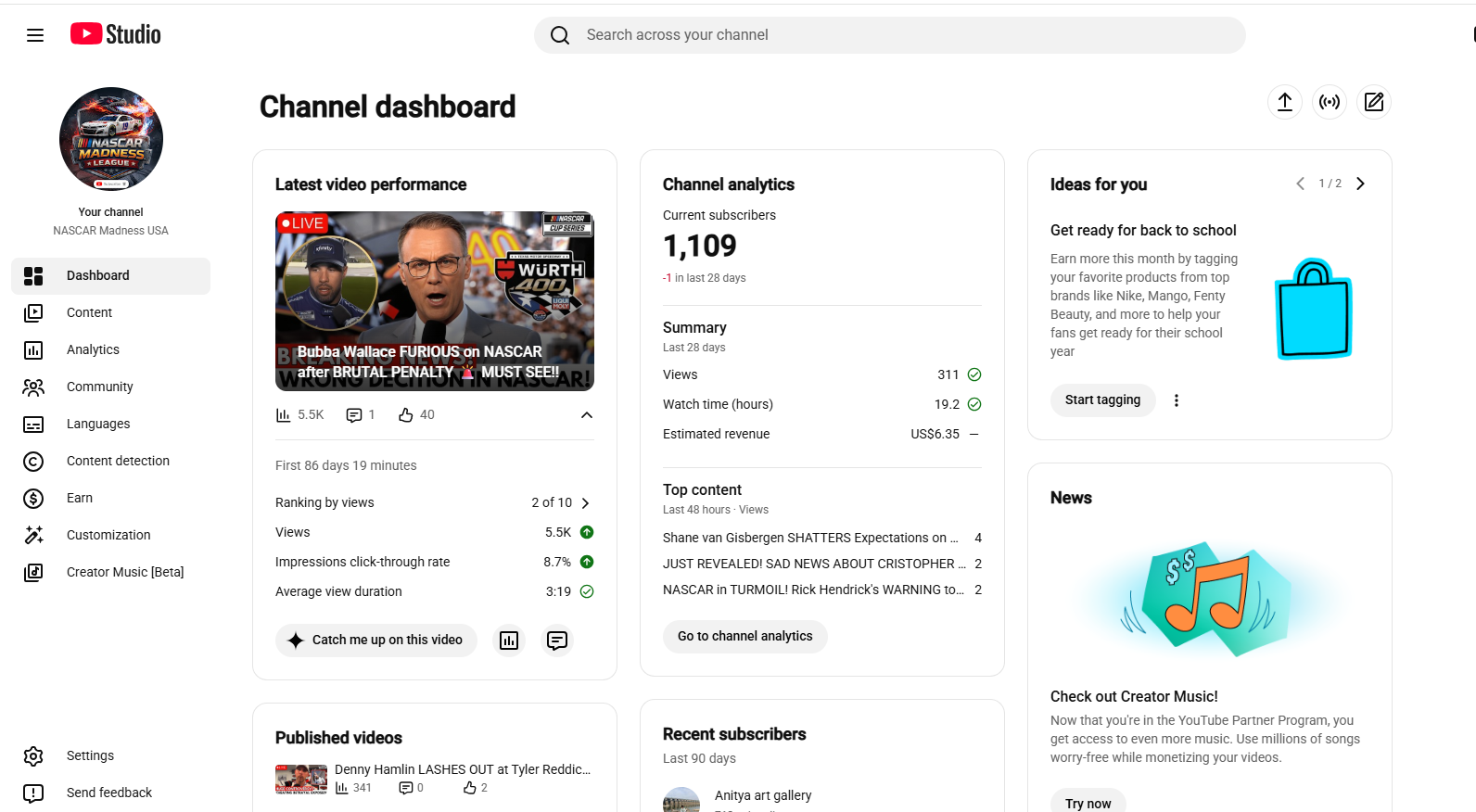Image resolution: width=1476 pixels, height=812 pixels.
Task: Click the check icon beside average view duration
Action: coord(587,591)
